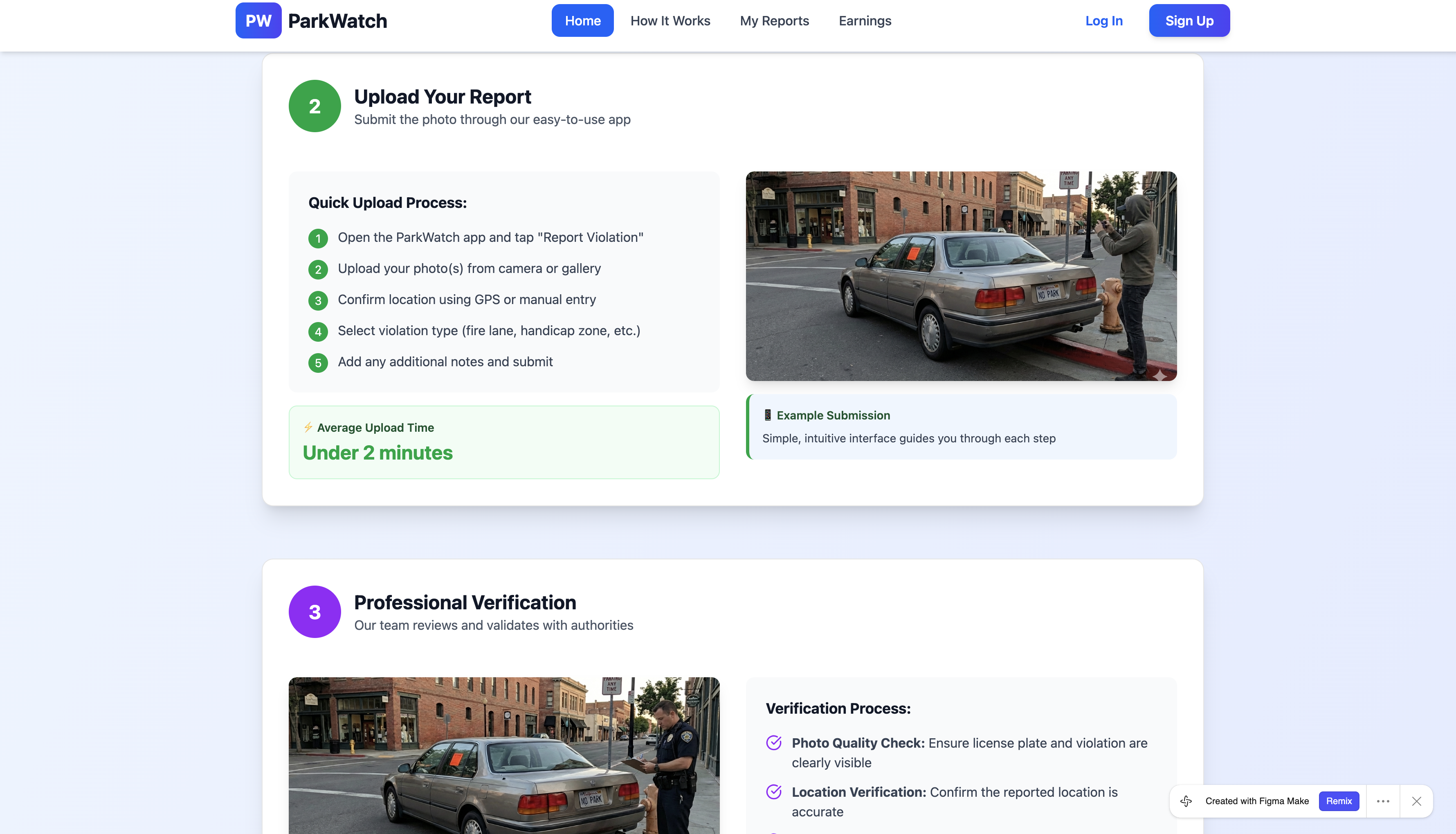Open the three-dots more options menu
Screen dimensions: 1456x834
point(1383,801)
